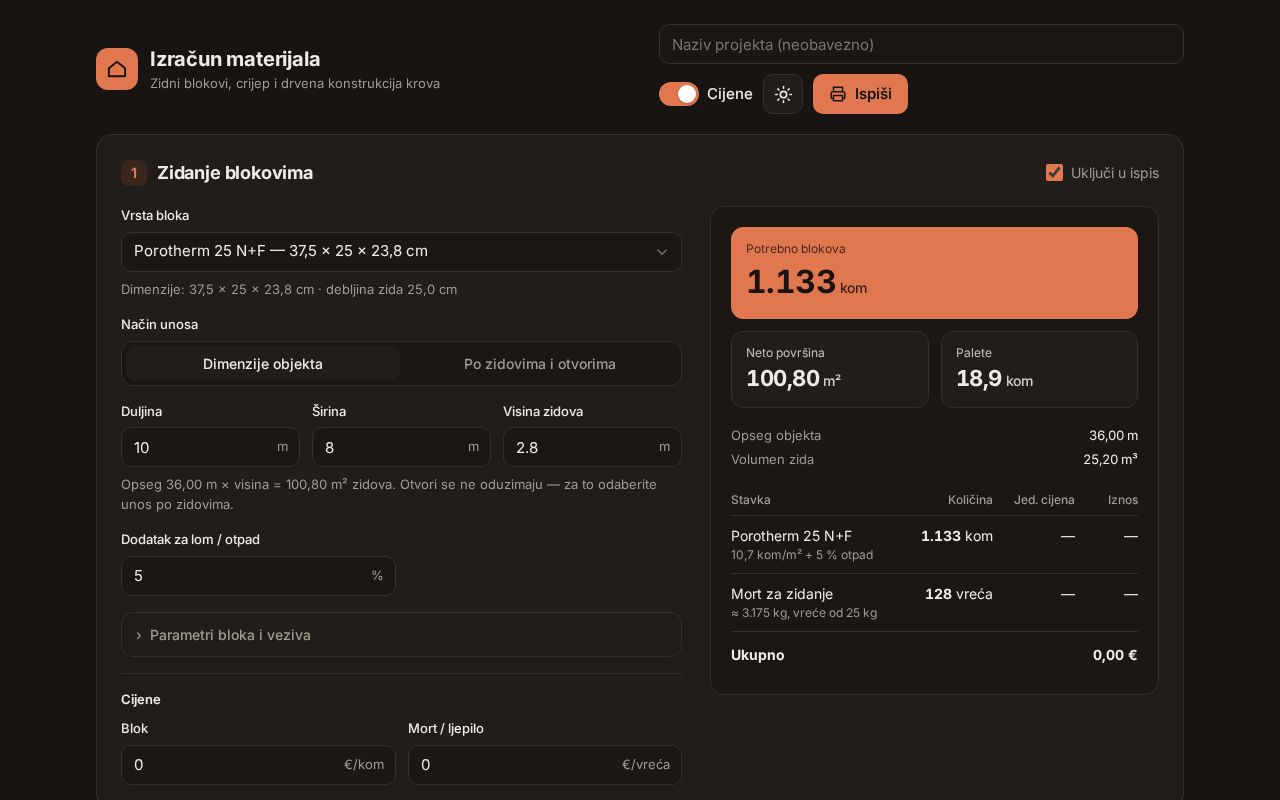Viewport: 1280px width, 800px height.
Task: Click the 128 vreća quantity cell
Action: point(958,594)
